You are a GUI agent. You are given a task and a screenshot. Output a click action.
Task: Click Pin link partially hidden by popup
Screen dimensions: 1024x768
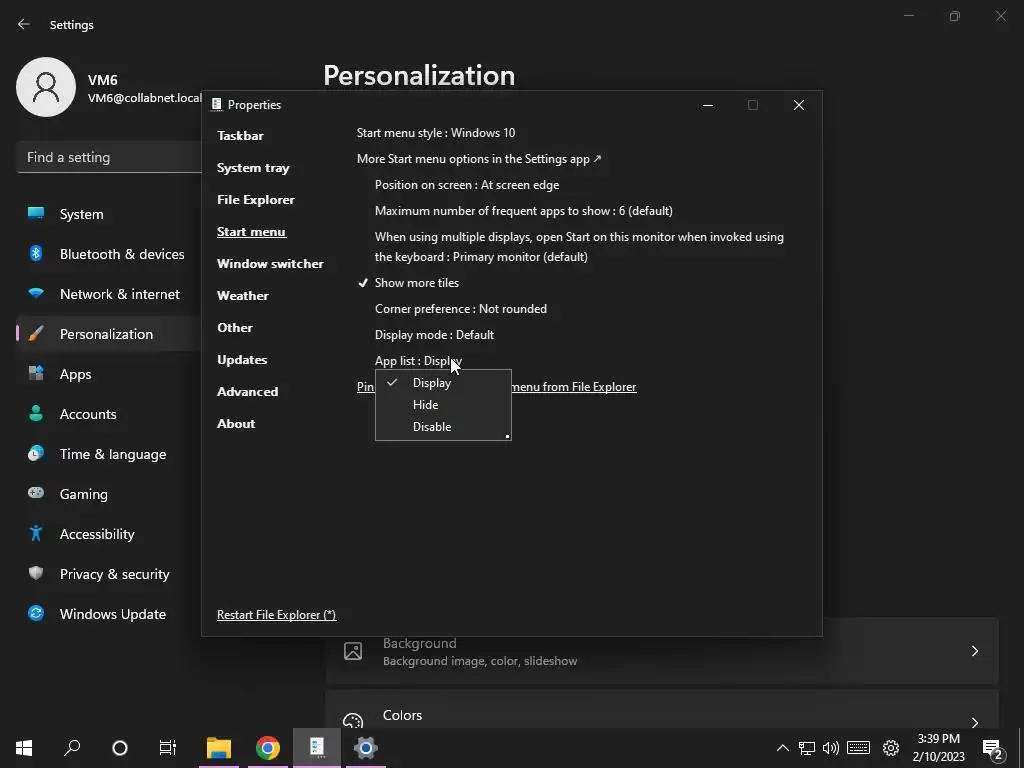pos(365,387)
